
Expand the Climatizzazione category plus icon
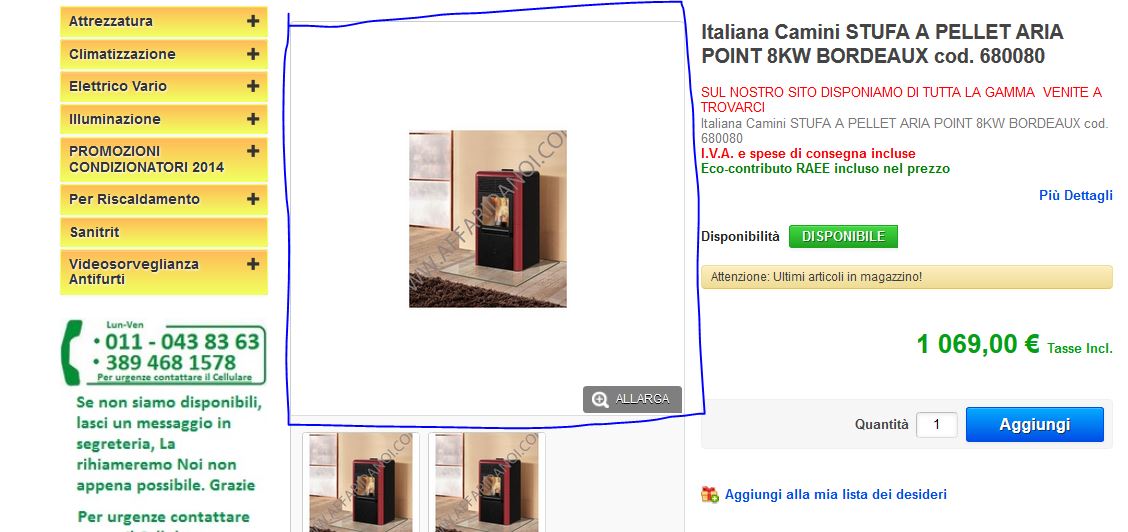(253, 54)
